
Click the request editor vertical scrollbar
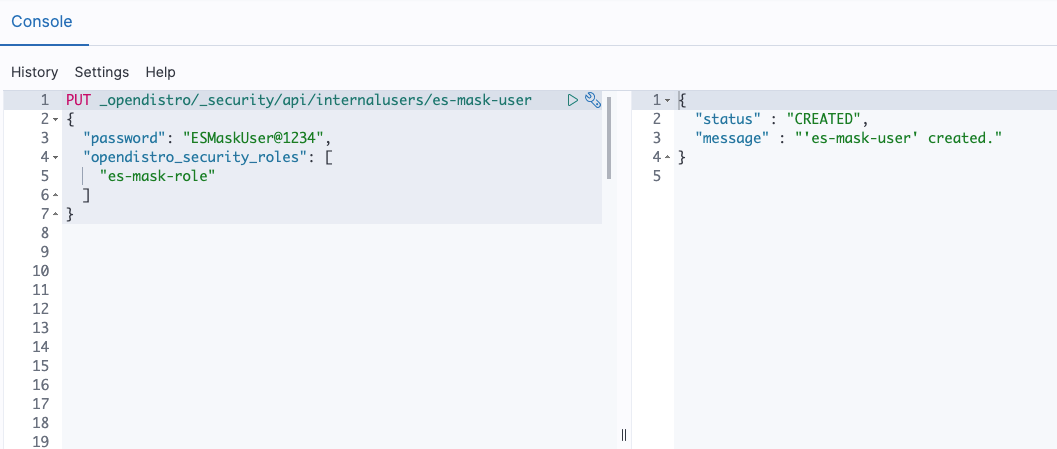click(609, 138)
